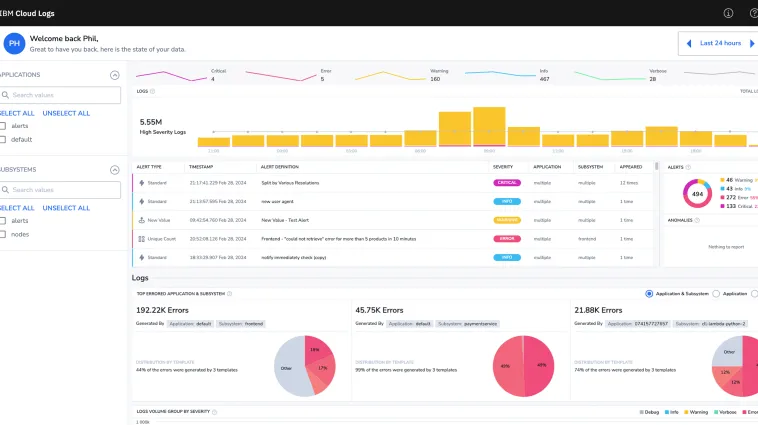The image size is (758, 425).
Task: Go to next time range arrow
Action: point(752,44)
